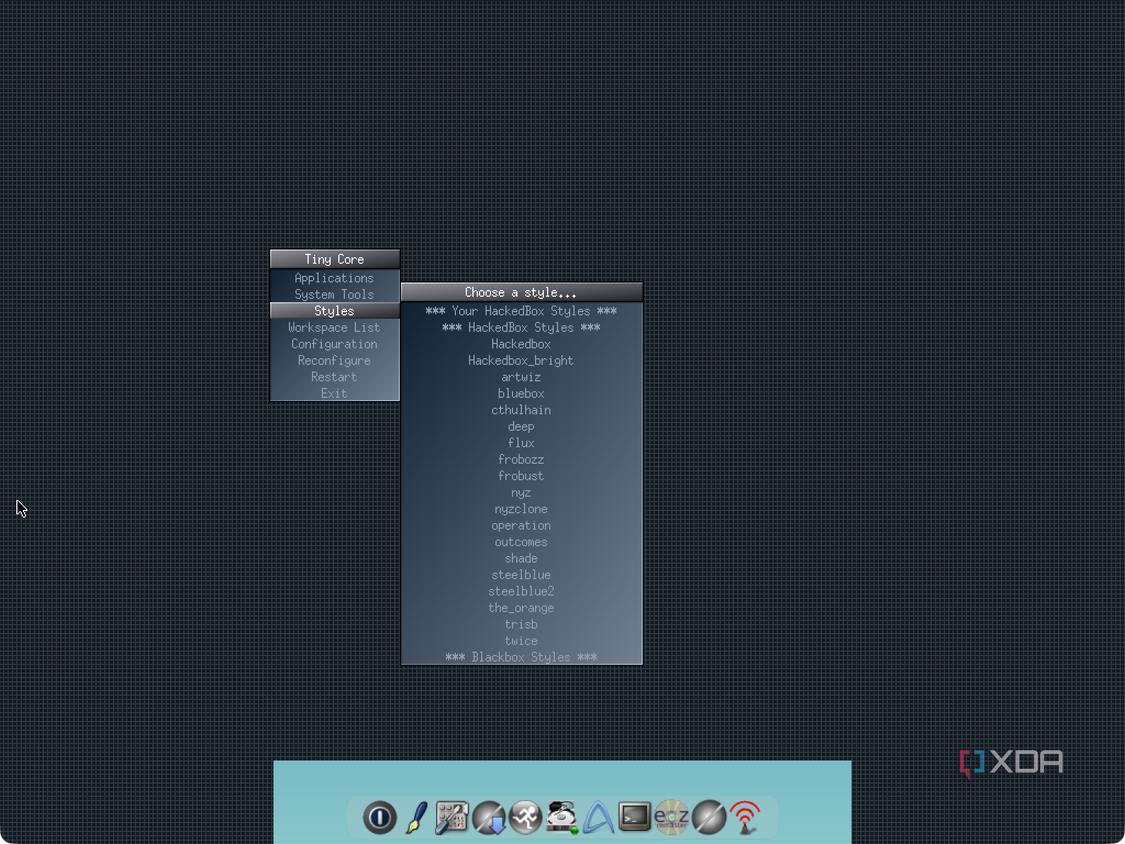Launch the Terminal monitor icon in dock
Viewport: 1125px width, 844px height.
(x=635, y=817)
